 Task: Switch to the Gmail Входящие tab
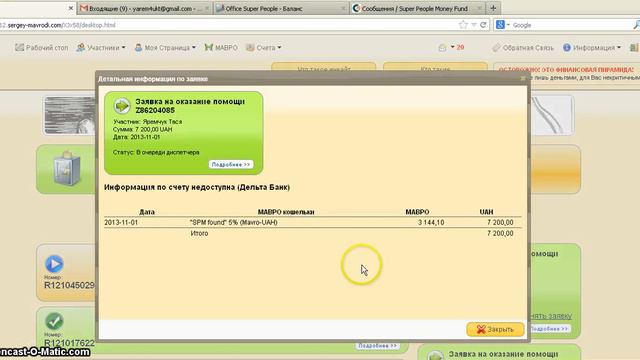145,8
